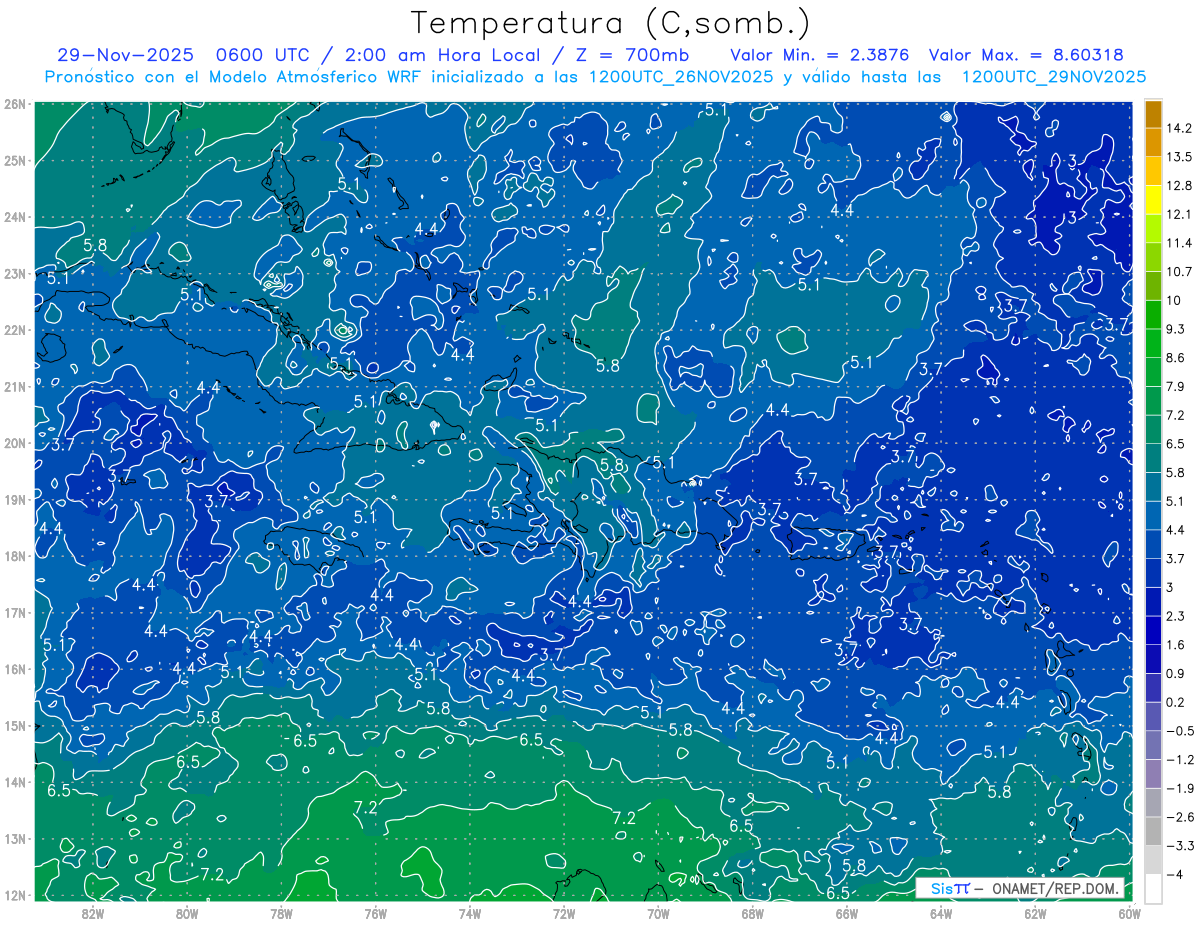The image size is (1200, 927).
Task: Click the 72W longitude axis label
Action: [564, 913]
